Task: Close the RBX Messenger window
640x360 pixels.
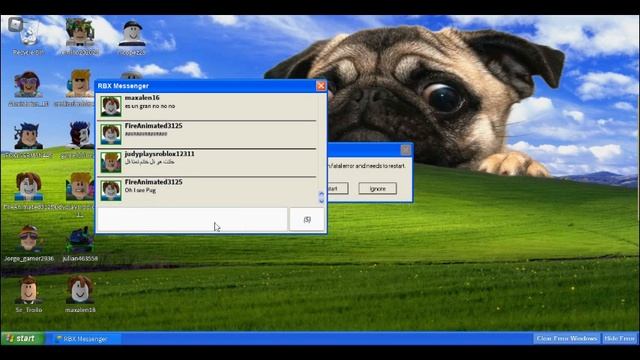Action: point(321,86)
